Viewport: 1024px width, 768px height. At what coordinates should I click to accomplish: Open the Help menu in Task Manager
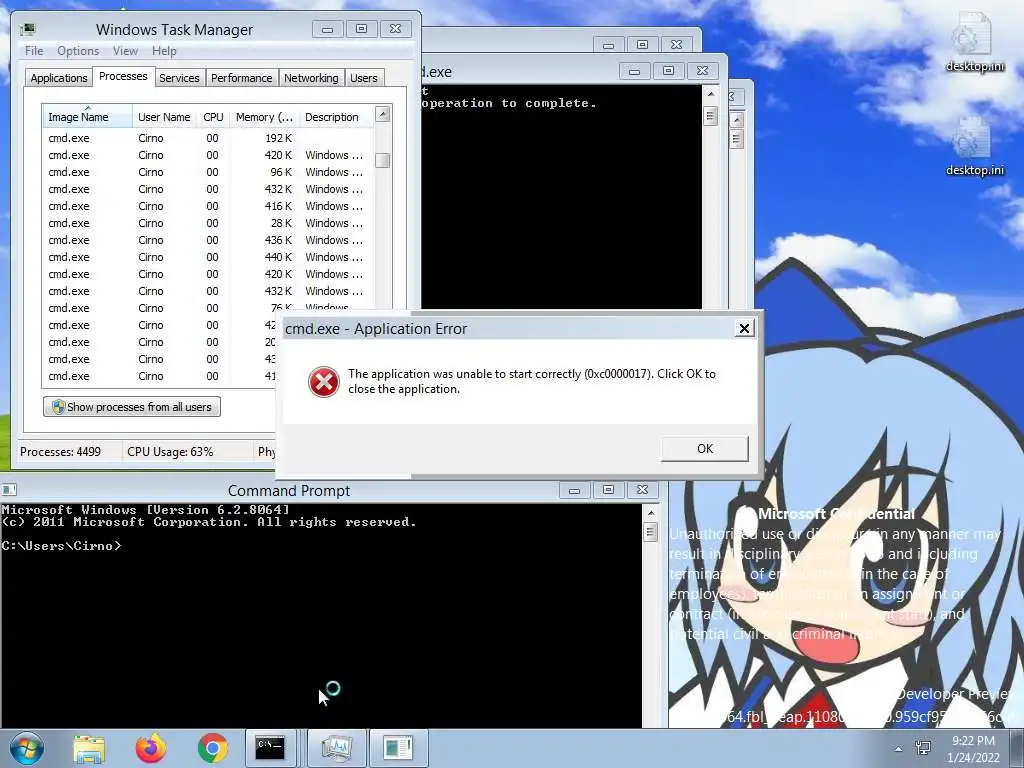pos(164,51)
